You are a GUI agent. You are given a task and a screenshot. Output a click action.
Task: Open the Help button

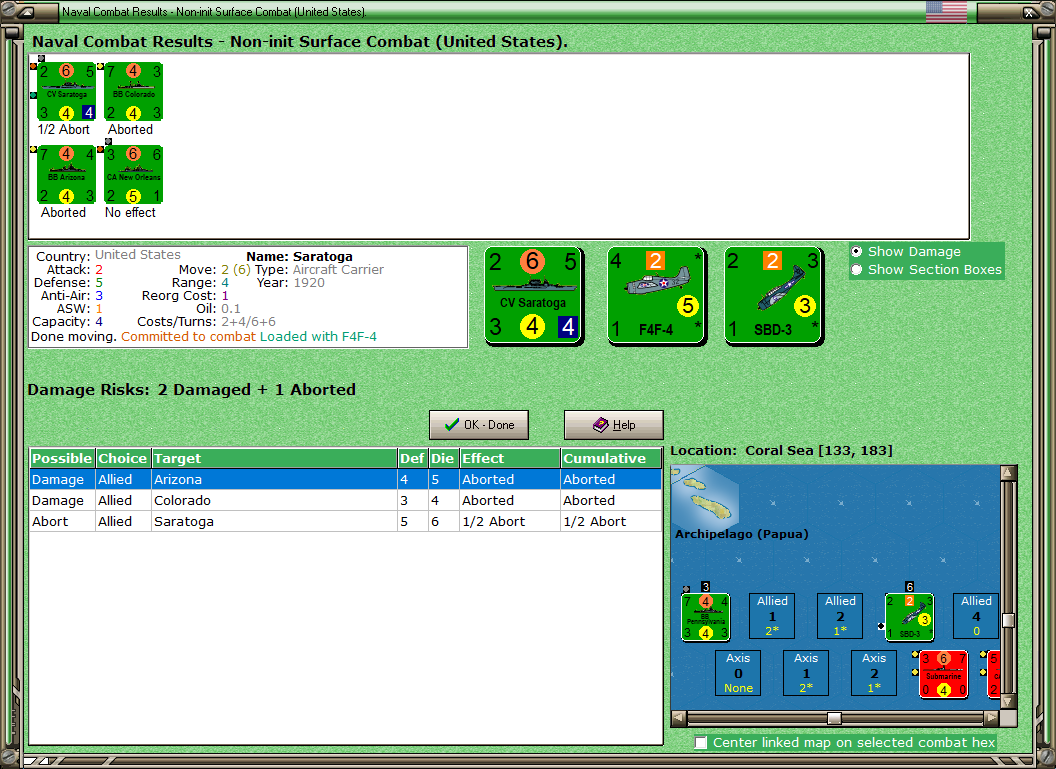614,425
